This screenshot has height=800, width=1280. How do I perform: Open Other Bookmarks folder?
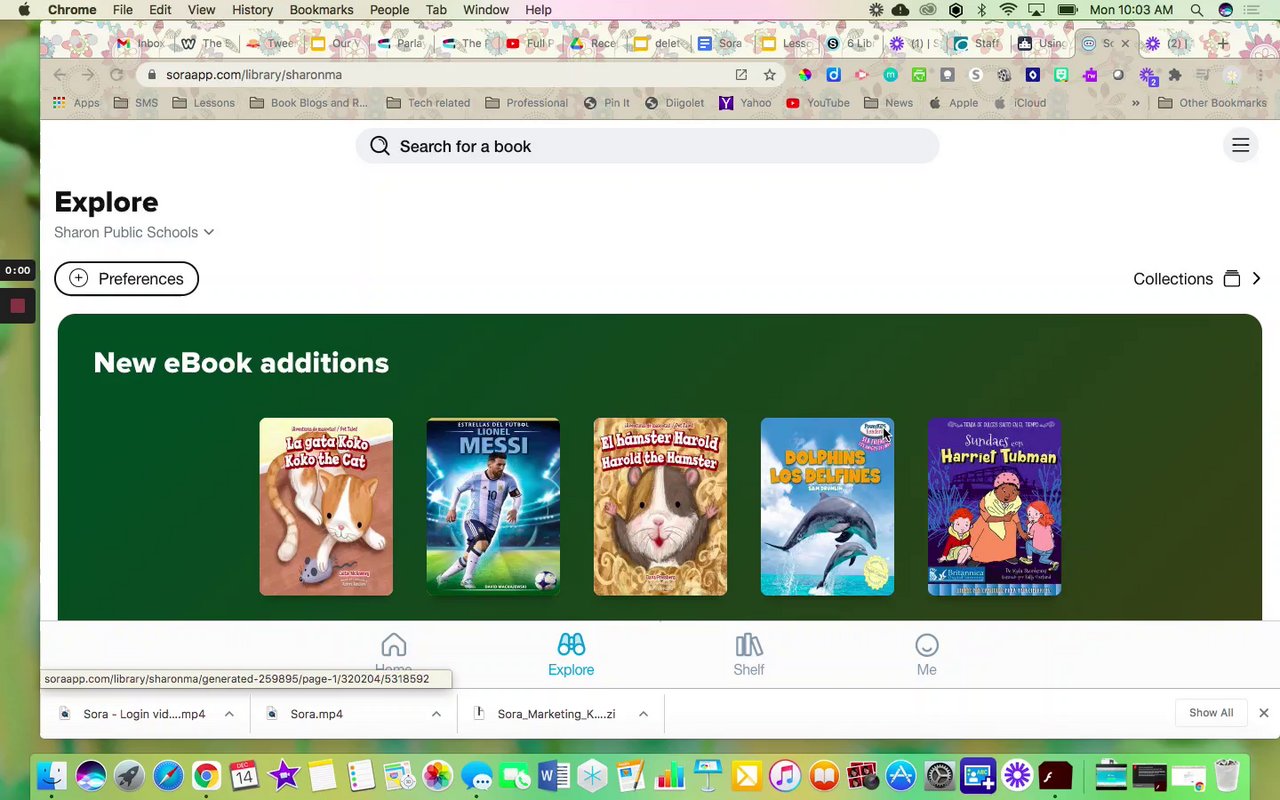[1212, 103]
